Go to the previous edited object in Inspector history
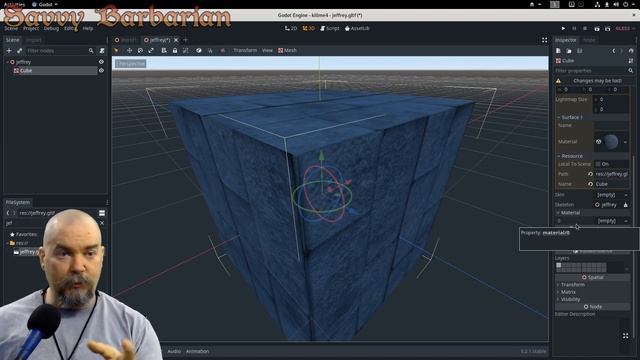640x360 pixels. 613,51
